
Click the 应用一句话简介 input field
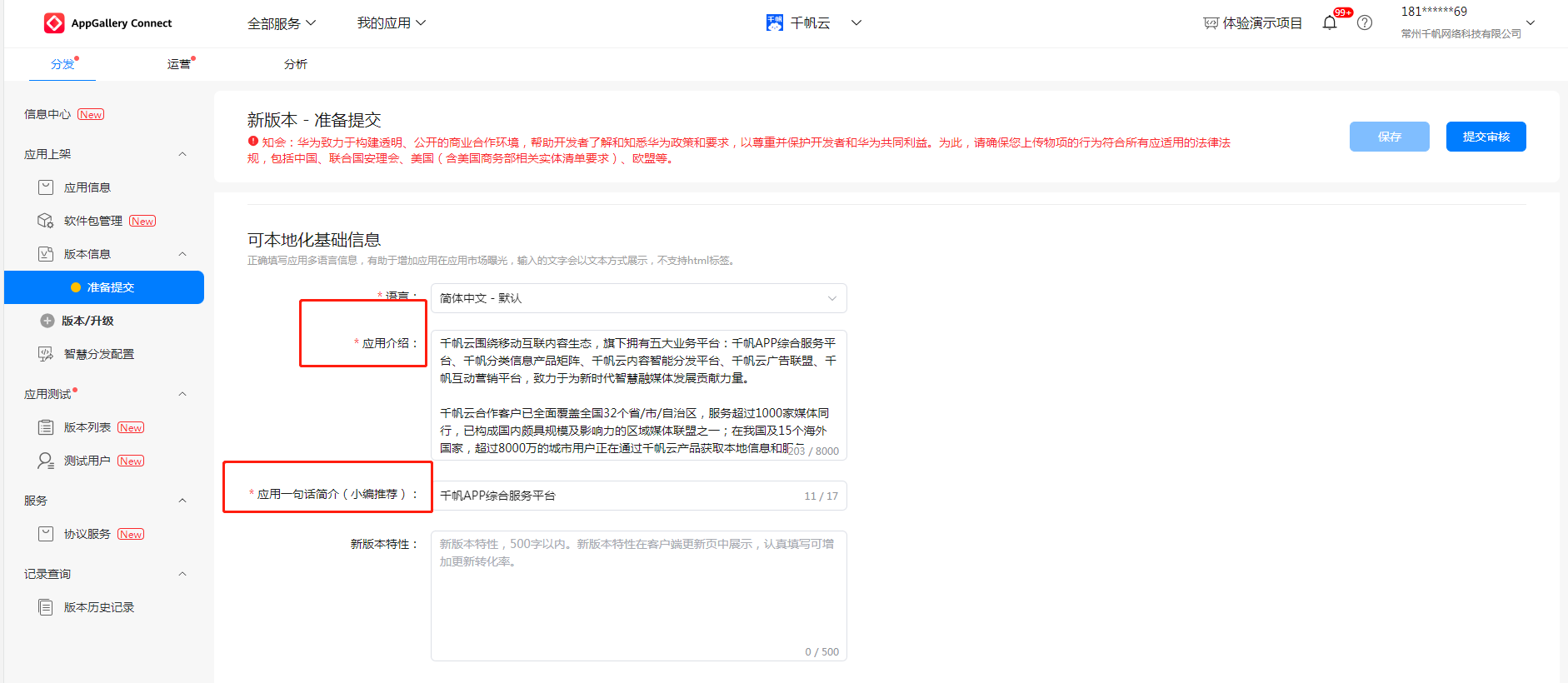click(x=639, y=496)
